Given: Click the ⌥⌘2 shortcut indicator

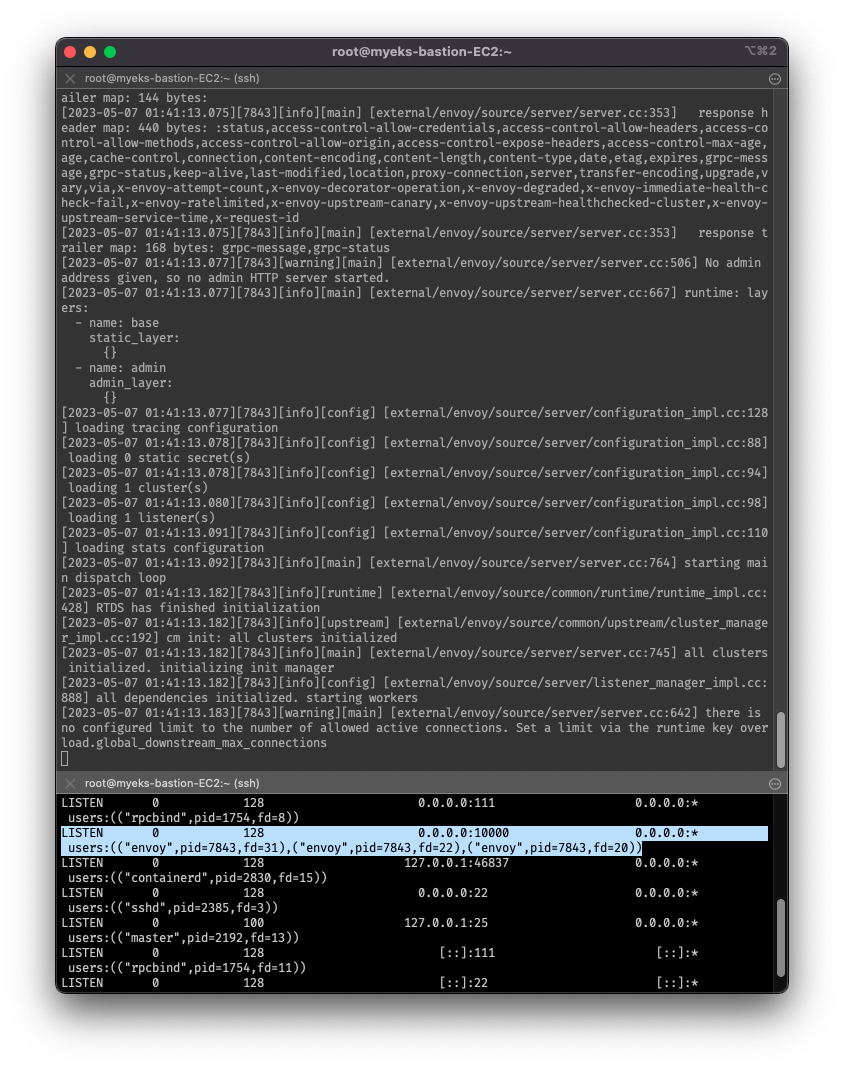Looking at the screenshot, I should 760,51.
